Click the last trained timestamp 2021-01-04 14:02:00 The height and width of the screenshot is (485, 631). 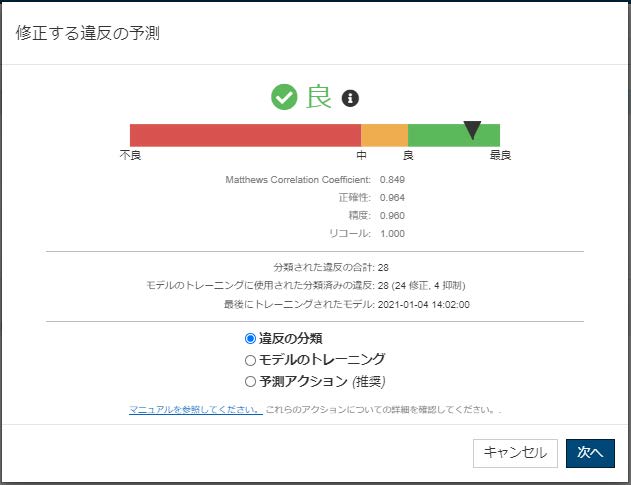[x=423, y=305]
